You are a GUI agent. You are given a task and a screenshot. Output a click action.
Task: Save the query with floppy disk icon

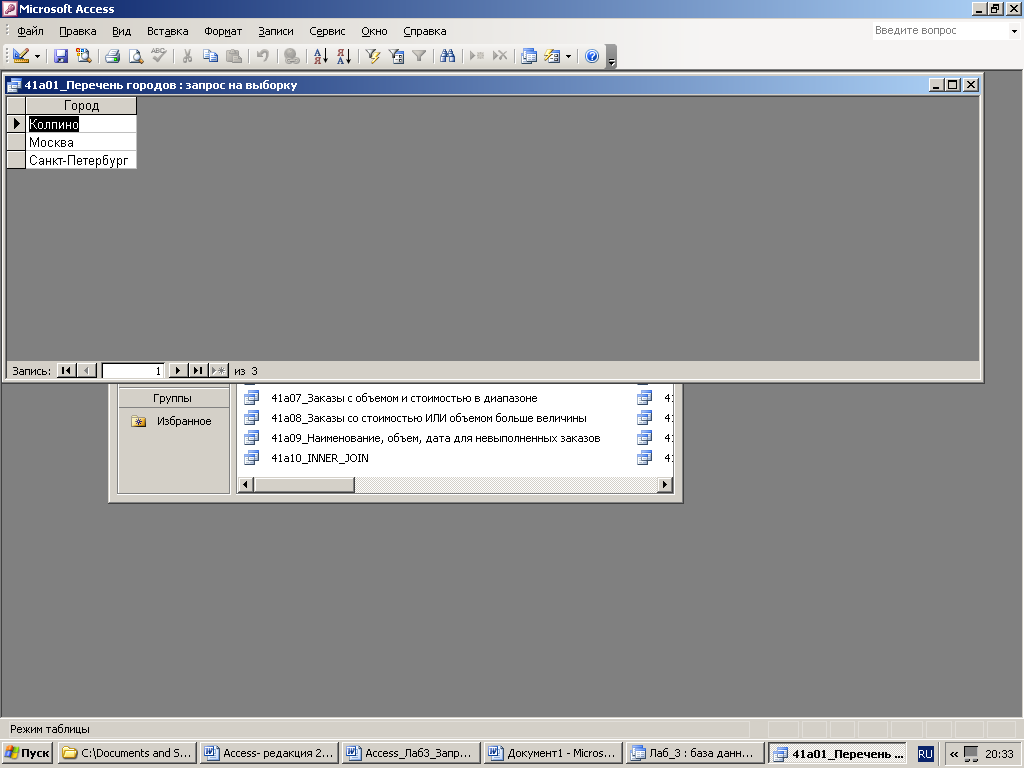tap(61, 56)
